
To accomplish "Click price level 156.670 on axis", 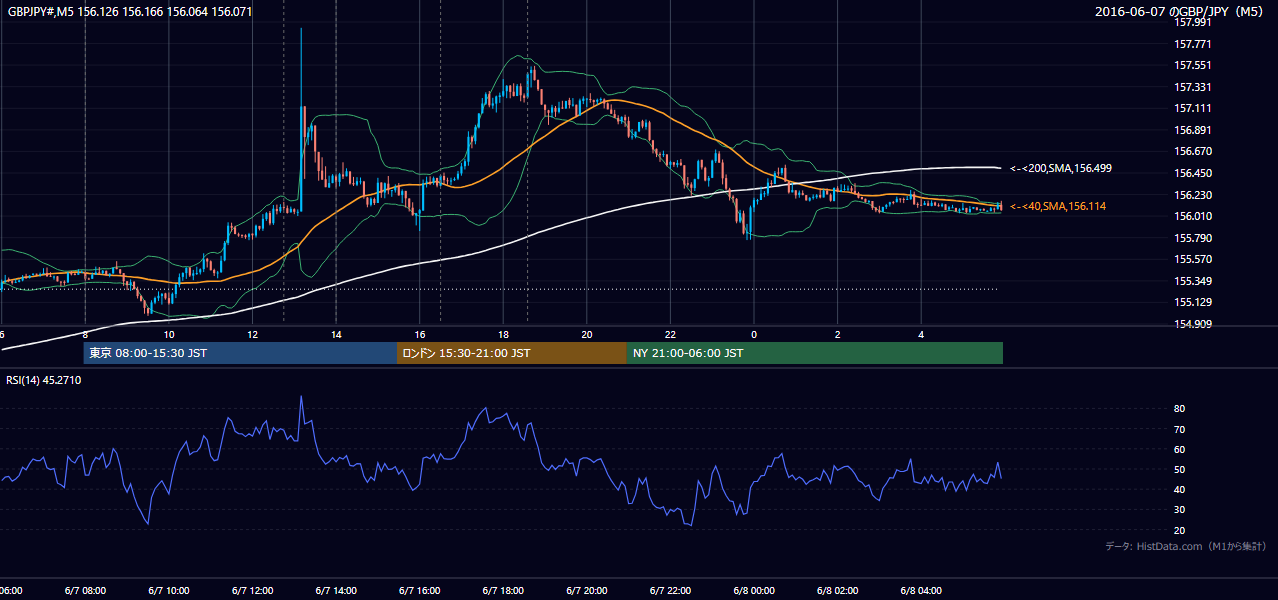I will [1193, 151].
